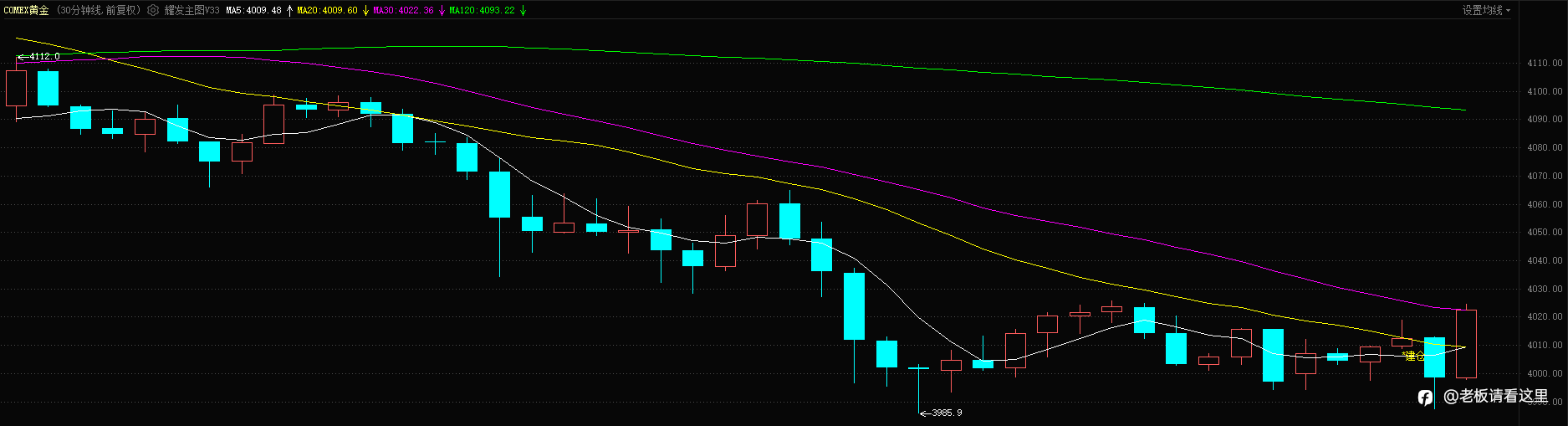
Task: Click the green down arrow after MA120
Action: click(523, 10)
